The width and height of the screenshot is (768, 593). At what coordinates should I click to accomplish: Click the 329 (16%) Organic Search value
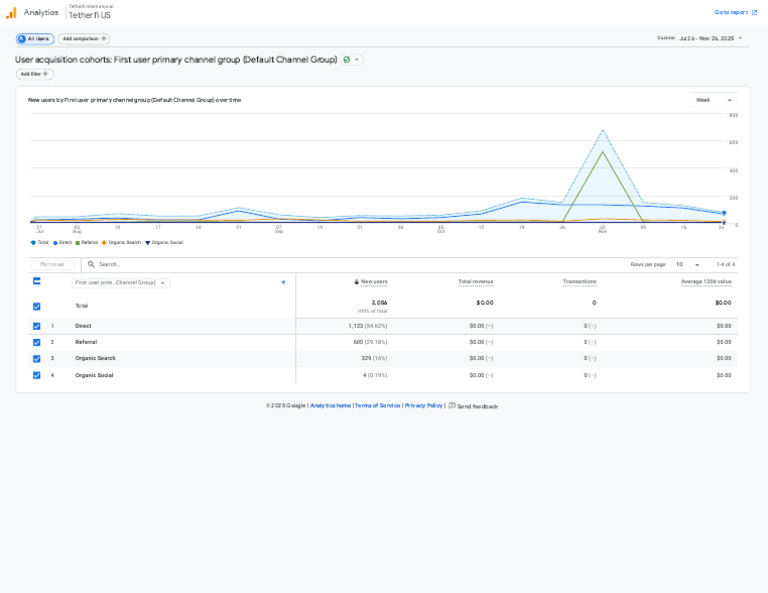374,358
